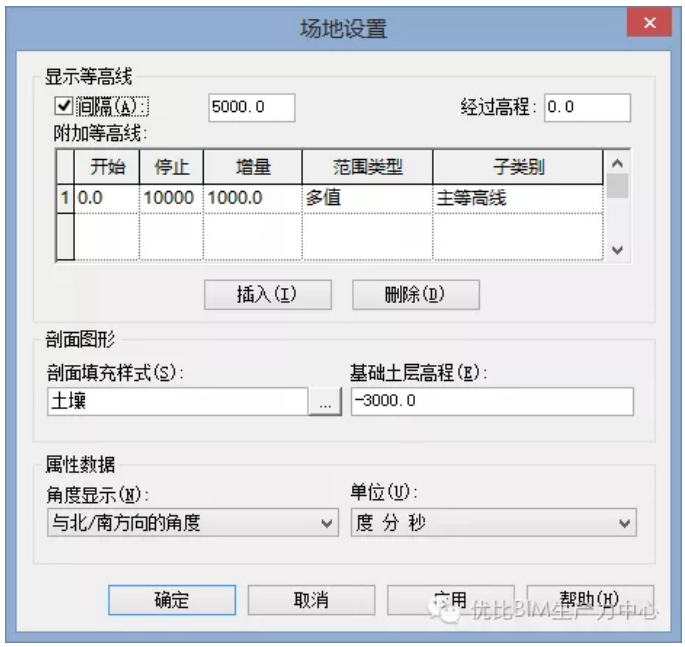Click the 经过高程 field showing 0.0
The image size is (685, 647).
pyautogui.click(x=587, y=107)
